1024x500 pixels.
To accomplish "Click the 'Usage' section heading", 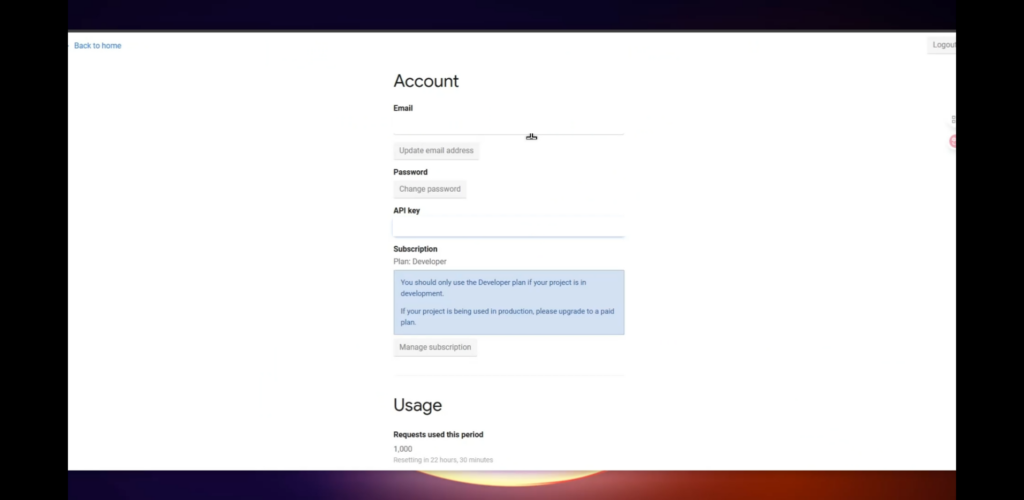I will click(417, 406).
